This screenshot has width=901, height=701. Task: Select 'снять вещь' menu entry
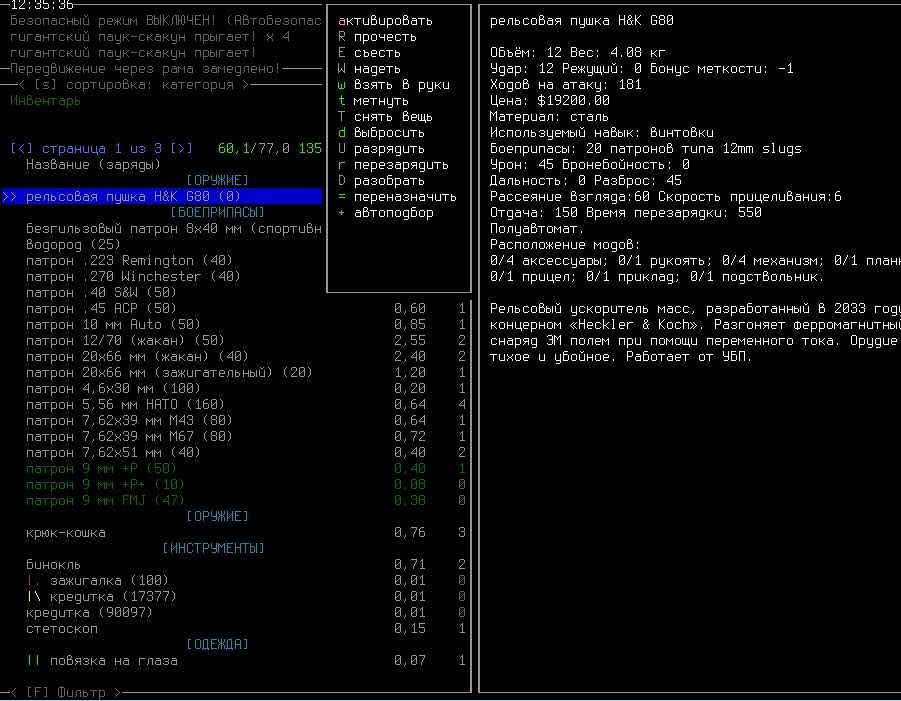pyautogui.click(x=385, y=117)
